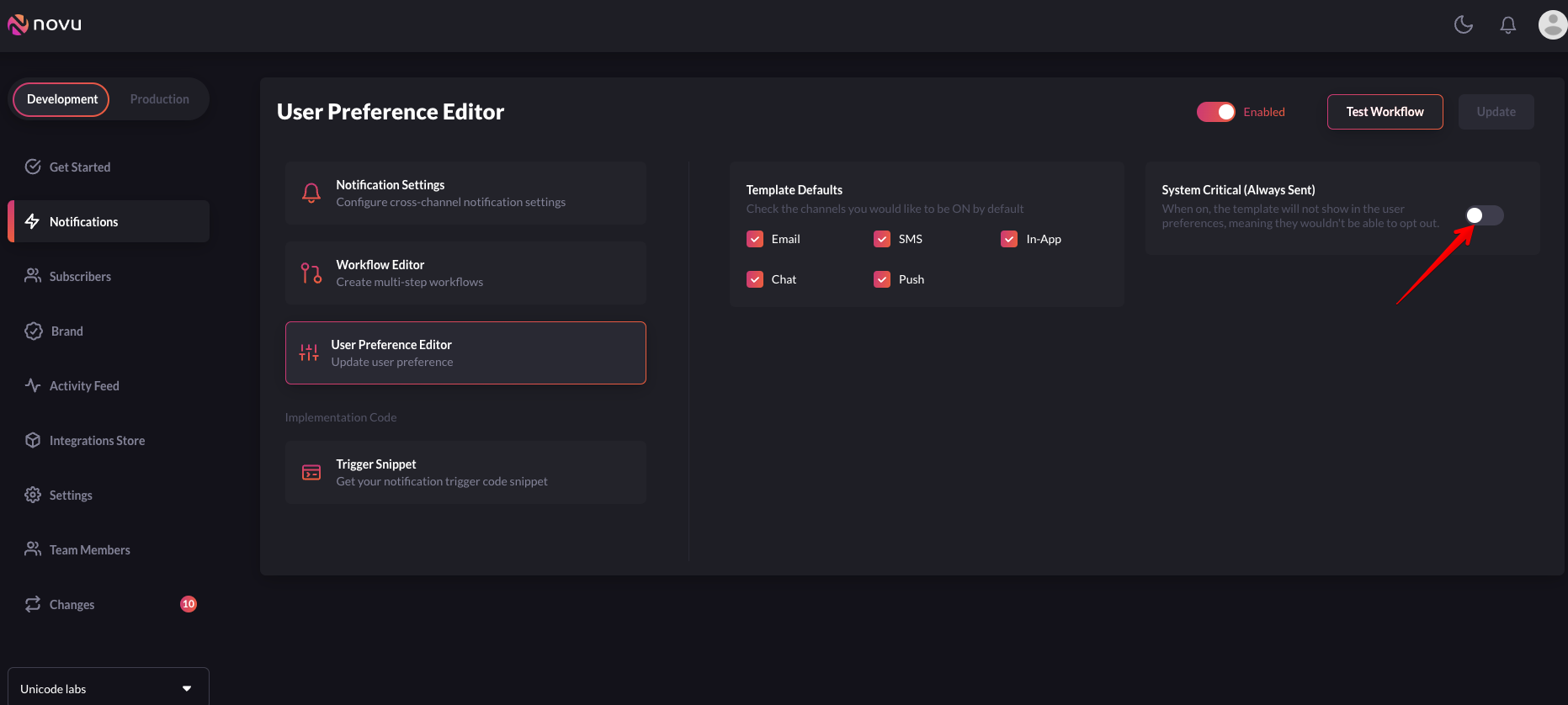Open the Changes page
The width and height of the screenshot is (1568, 705).
click(109, 604)
